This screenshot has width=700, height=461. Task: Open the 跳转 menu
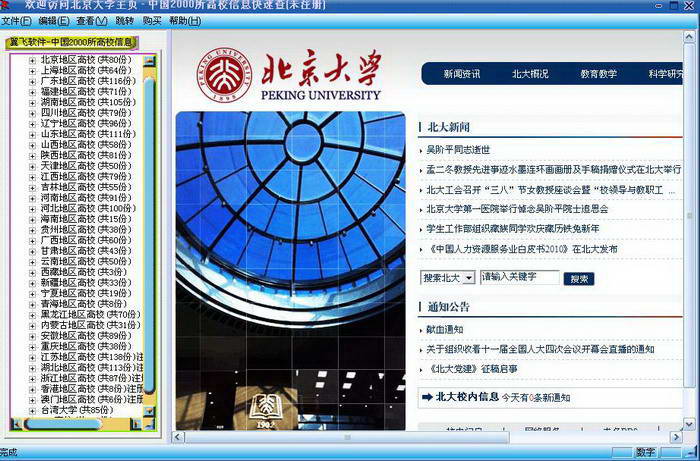pyautogui.click(x=125, y=21)
